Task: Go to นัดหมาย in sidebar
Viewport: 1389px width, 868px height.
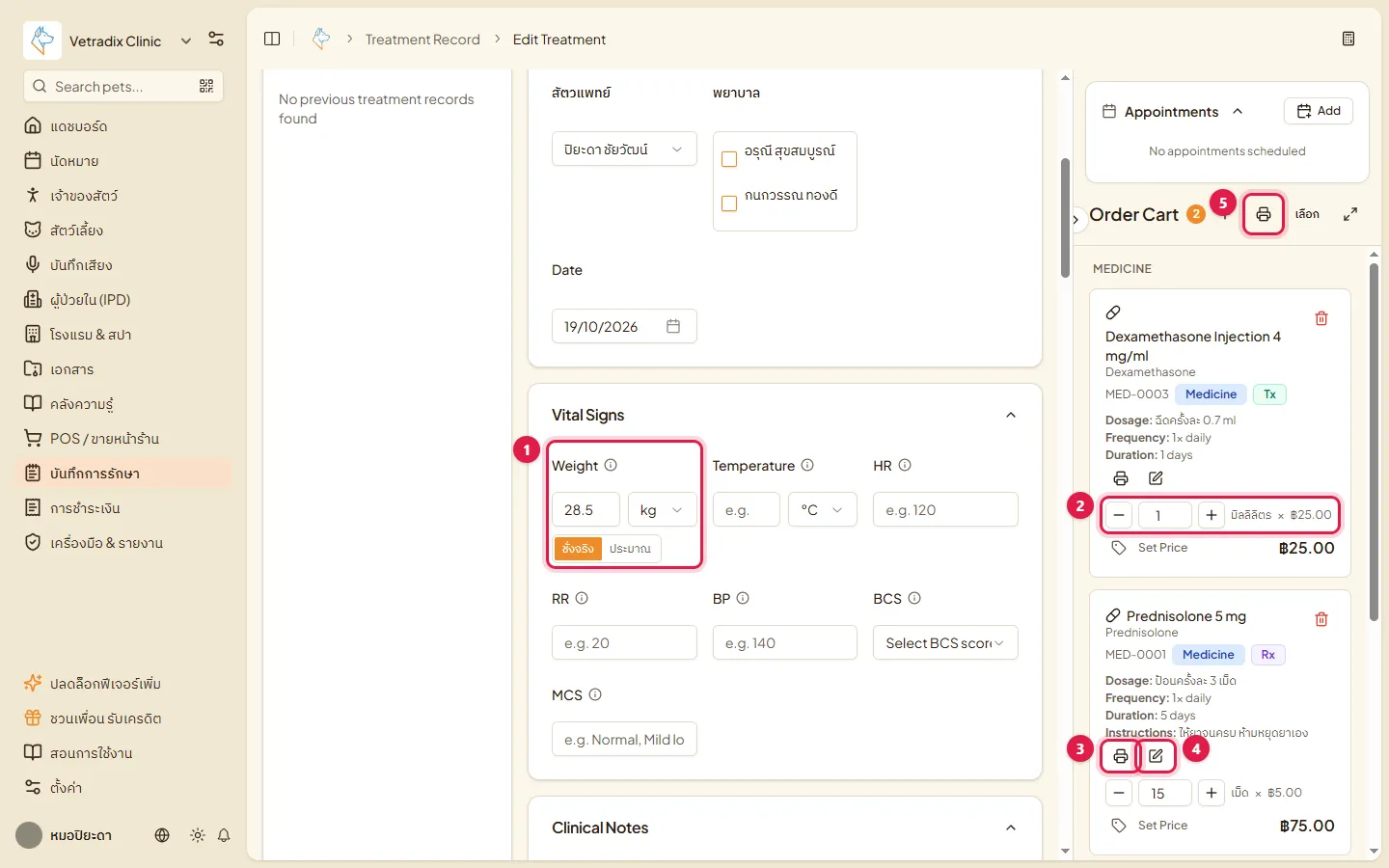Action: 125,161
